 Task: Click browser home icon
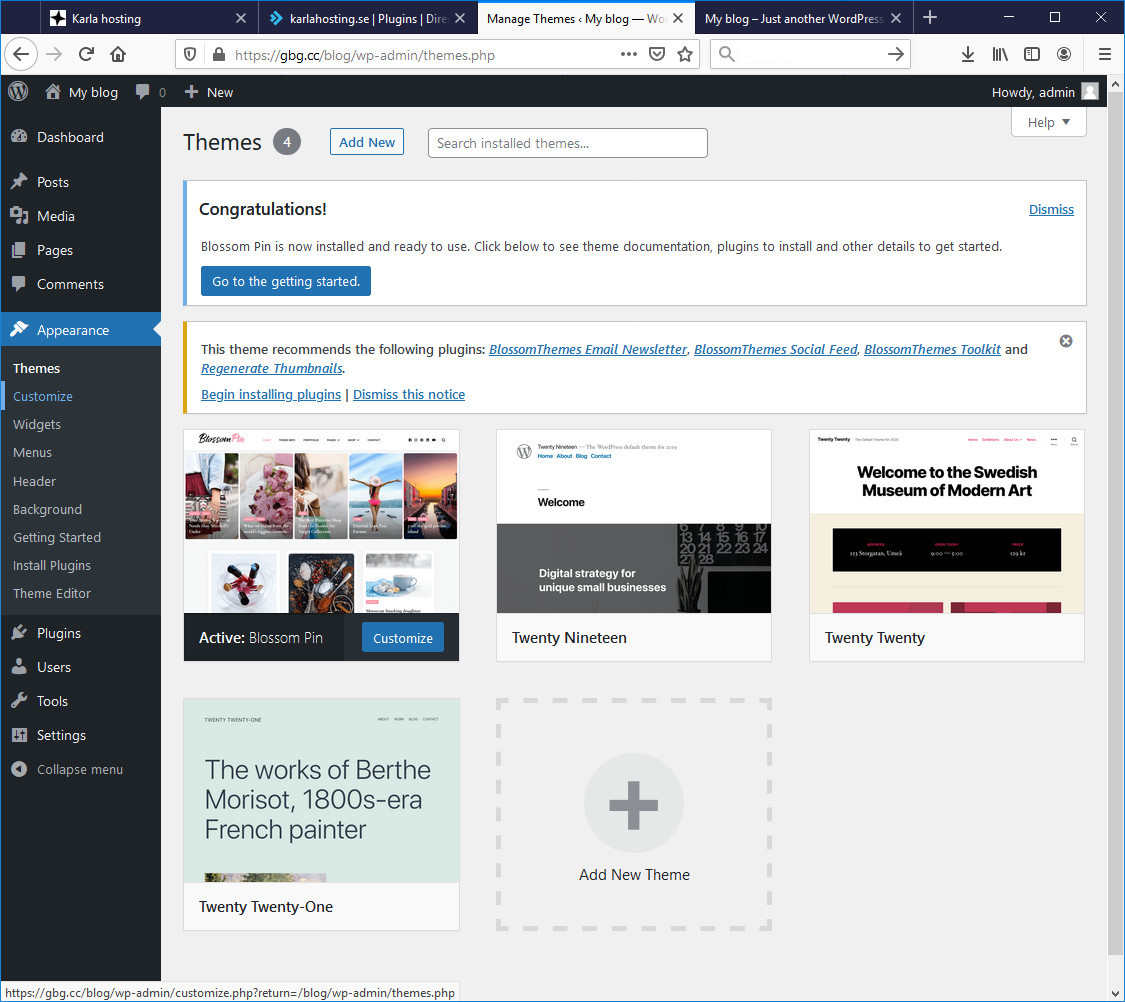pos(118,55)
